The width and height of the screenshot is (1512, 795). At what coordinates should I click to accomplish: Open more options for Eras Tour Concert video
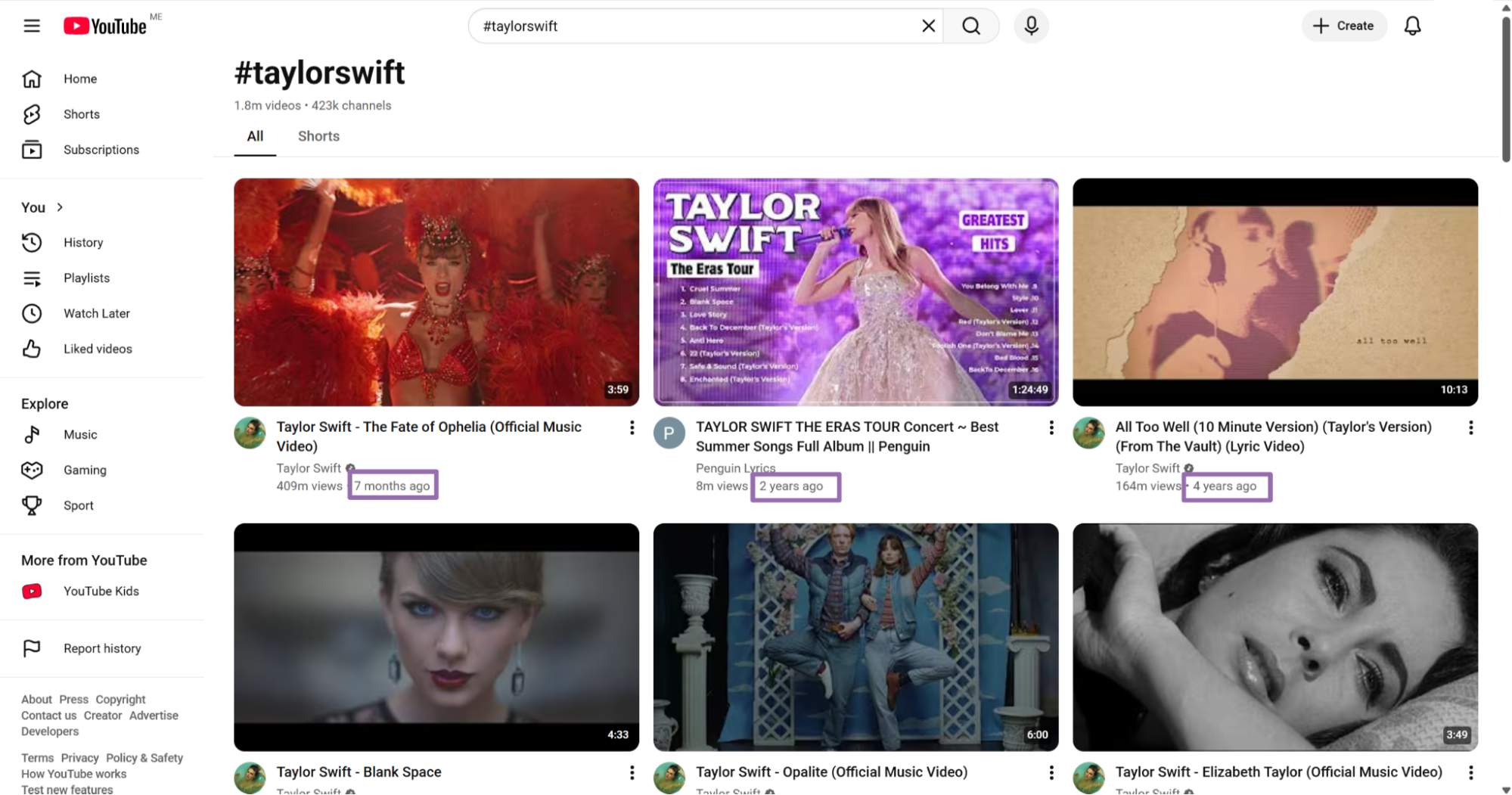click(1051, 428)
